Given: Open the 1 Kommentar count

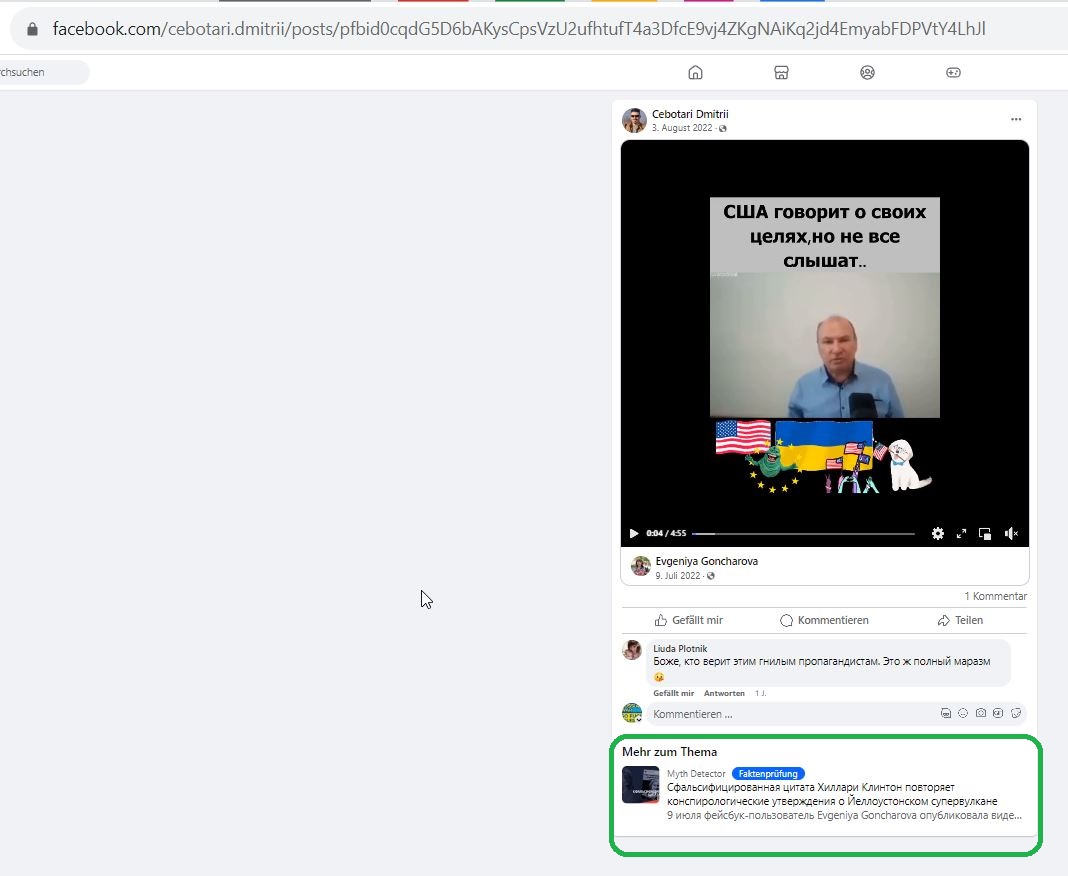Looking at the screenshot, I should coord(995,596).
